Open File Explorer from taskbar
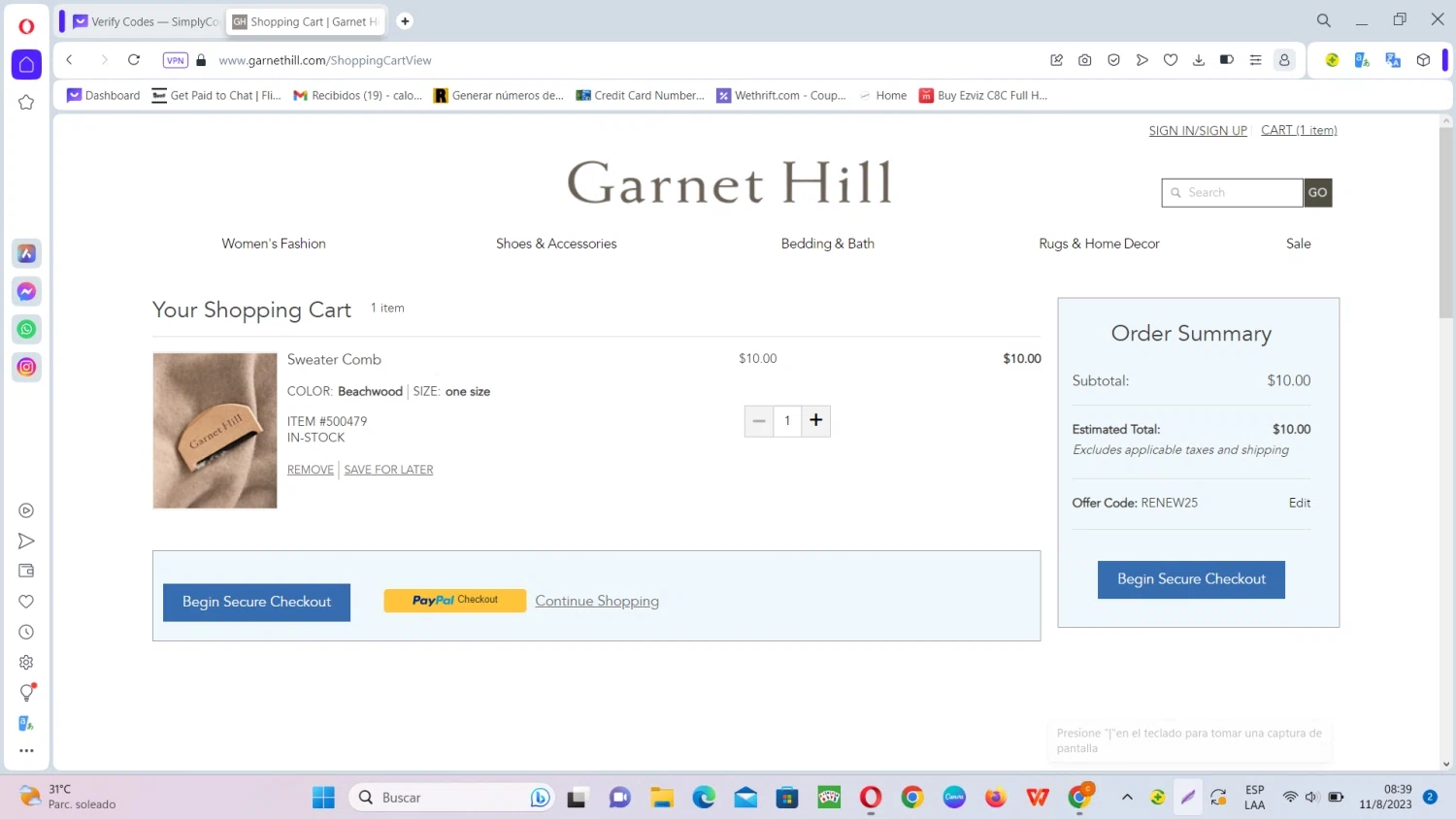The width and height of the screenshot is (1456, 819). coord(662,798)
